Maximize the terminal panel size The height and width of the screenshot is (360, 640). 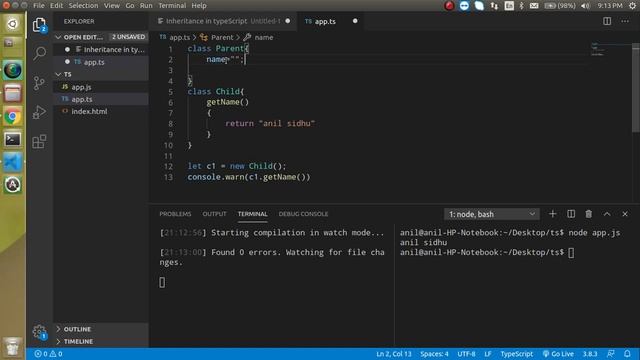pyautogui.click(x=607, y=214)
